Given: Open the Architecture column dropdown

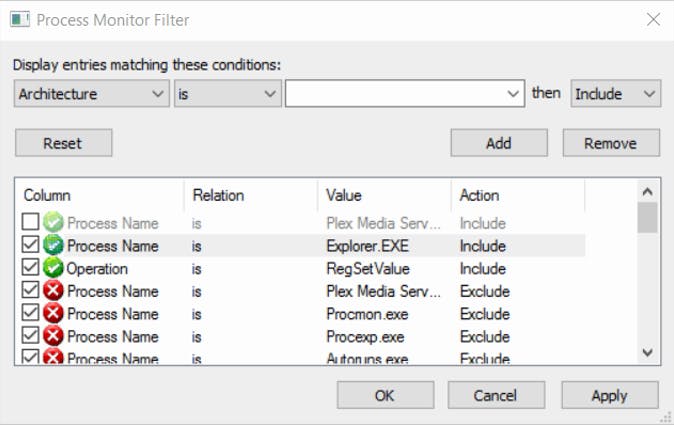Looking at the screenshot, I should click(92, 94).
